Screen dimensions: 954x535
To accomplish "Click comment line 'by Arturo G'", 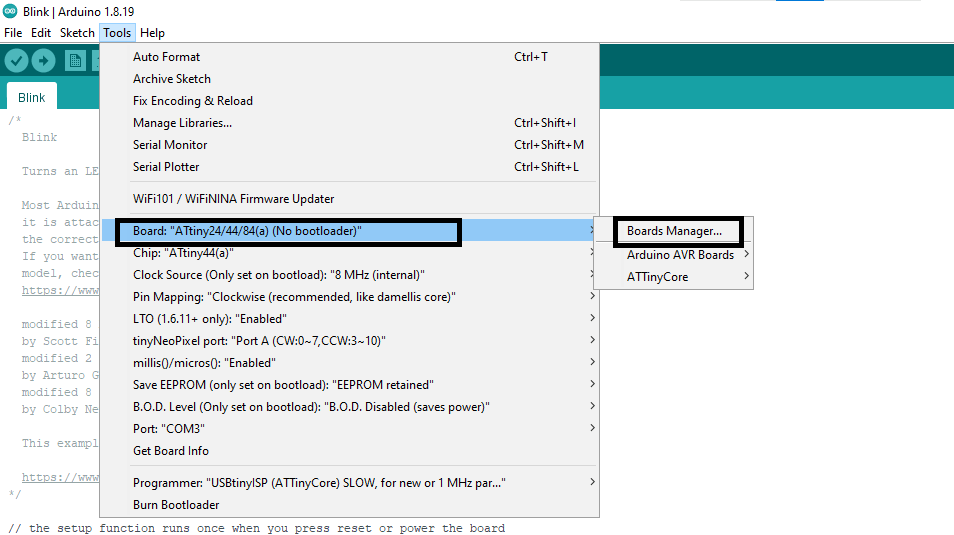I will [60, 376].
